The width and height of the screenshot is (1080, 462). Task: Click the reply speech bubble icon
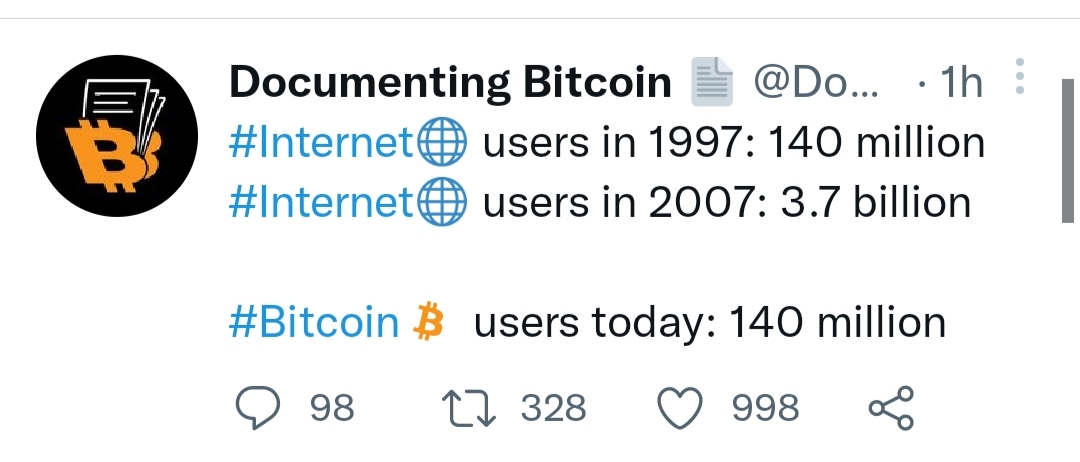click(258, 408)
